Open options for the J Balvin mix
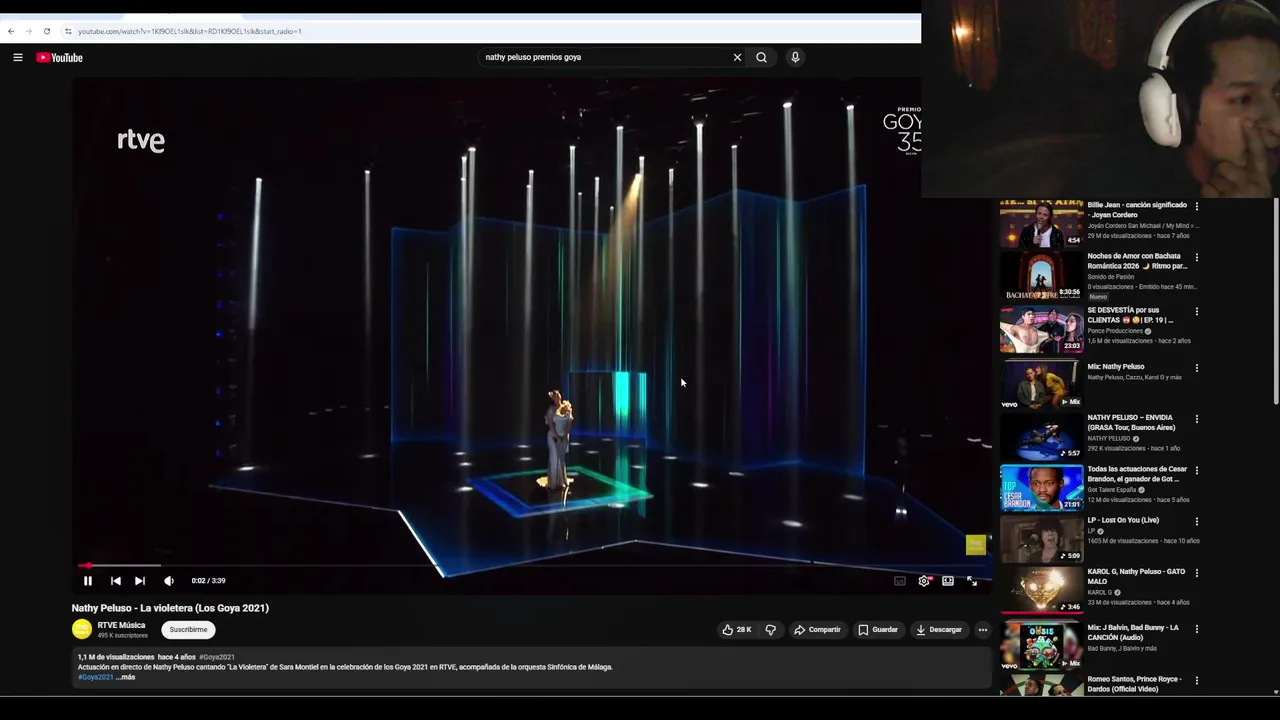Image resolution: width=1280 pixels, height=720 pixels. pos(1196,629)
